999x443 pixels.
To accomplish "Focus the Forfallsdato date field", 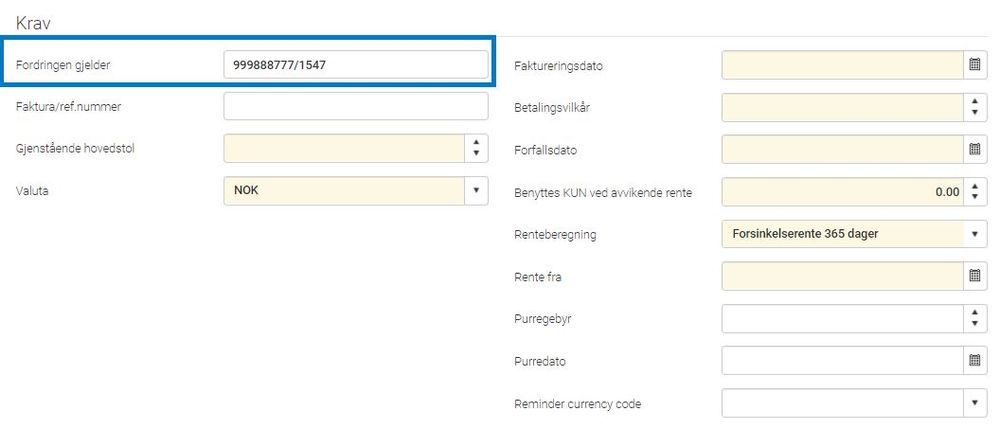I will pyautogui.click(x=842, y=149).
